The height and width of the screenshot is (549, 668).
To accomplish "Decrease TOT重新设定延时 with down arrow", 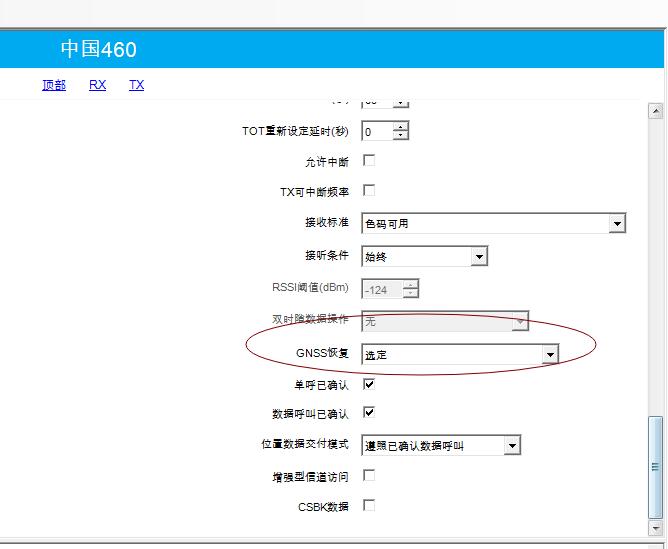I will [x=401, y=136].
